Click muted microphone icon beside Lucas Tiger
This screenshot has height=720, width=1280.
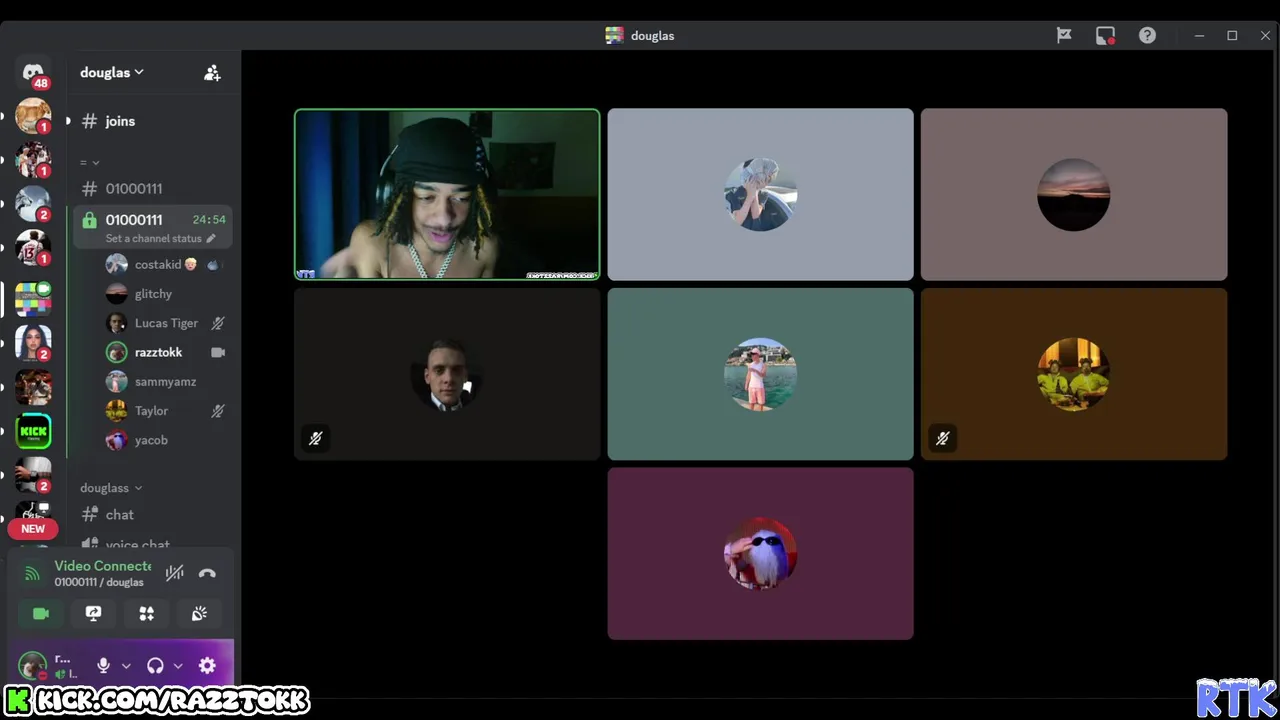[x=218, y=323]
